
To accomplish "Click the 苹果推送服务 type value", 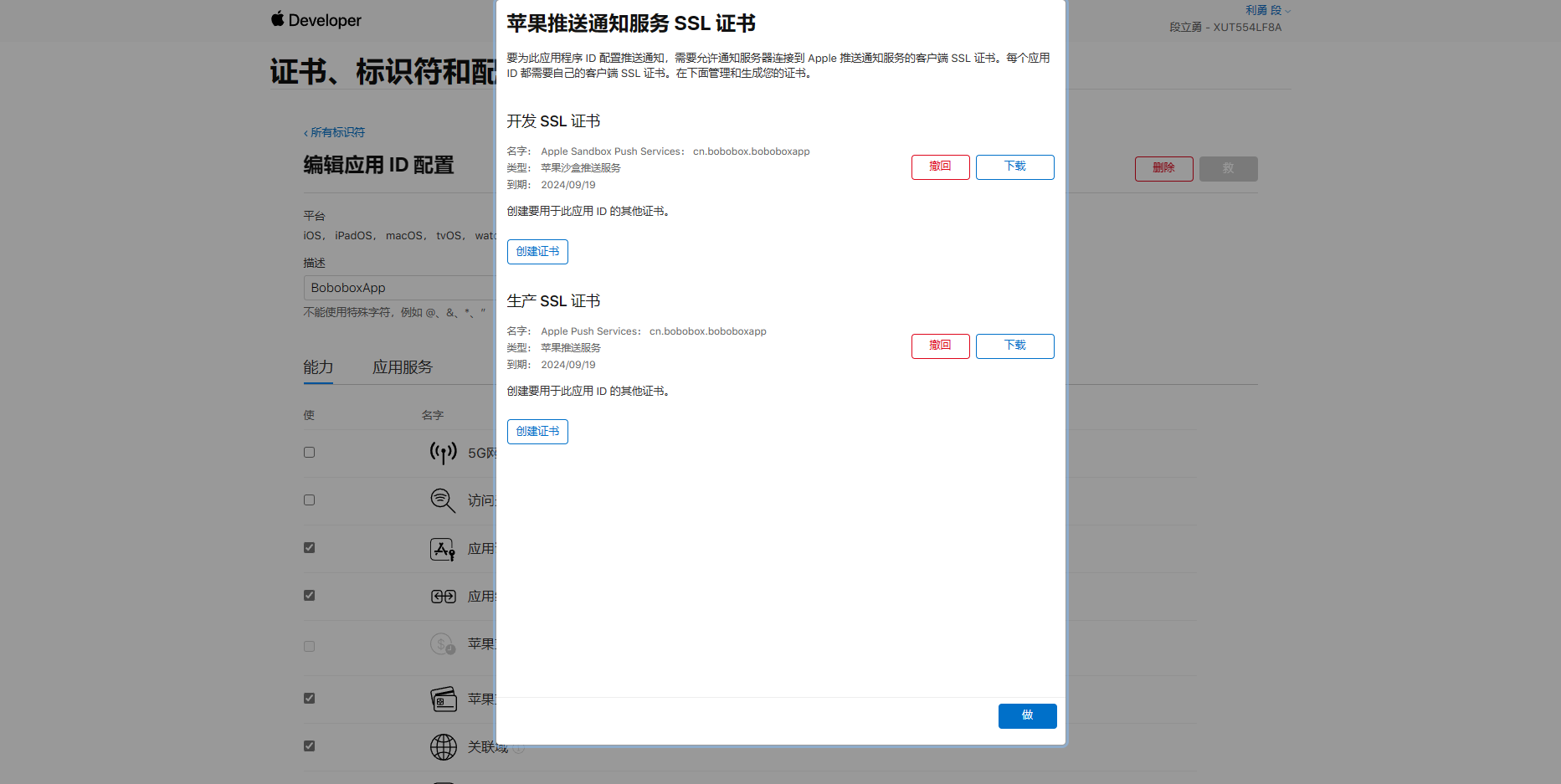I will (x=571, y=348).
